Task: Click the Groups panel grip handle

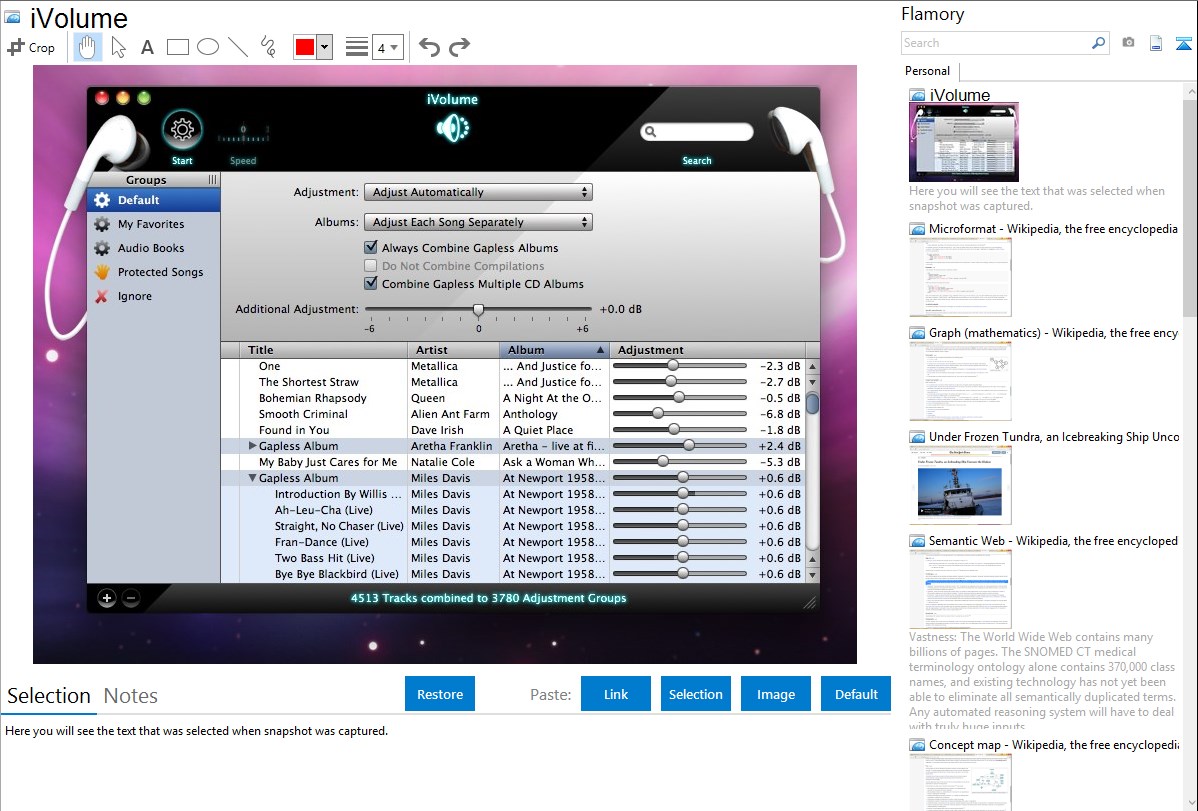Action: pos(212,180)
